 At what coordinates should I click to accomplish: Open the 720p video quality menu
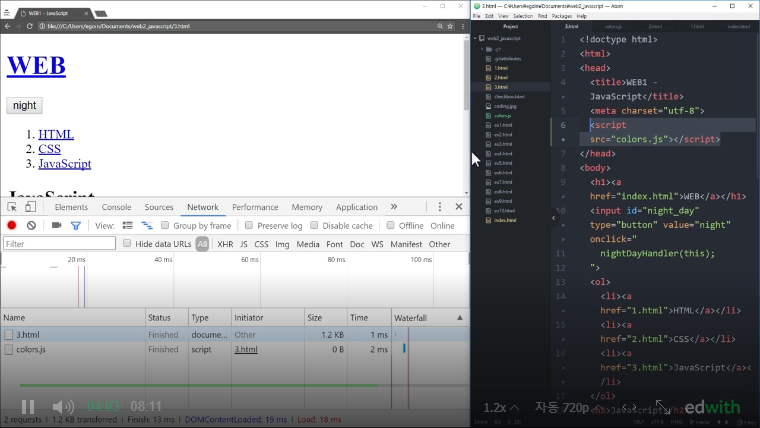tap(570, 408)
